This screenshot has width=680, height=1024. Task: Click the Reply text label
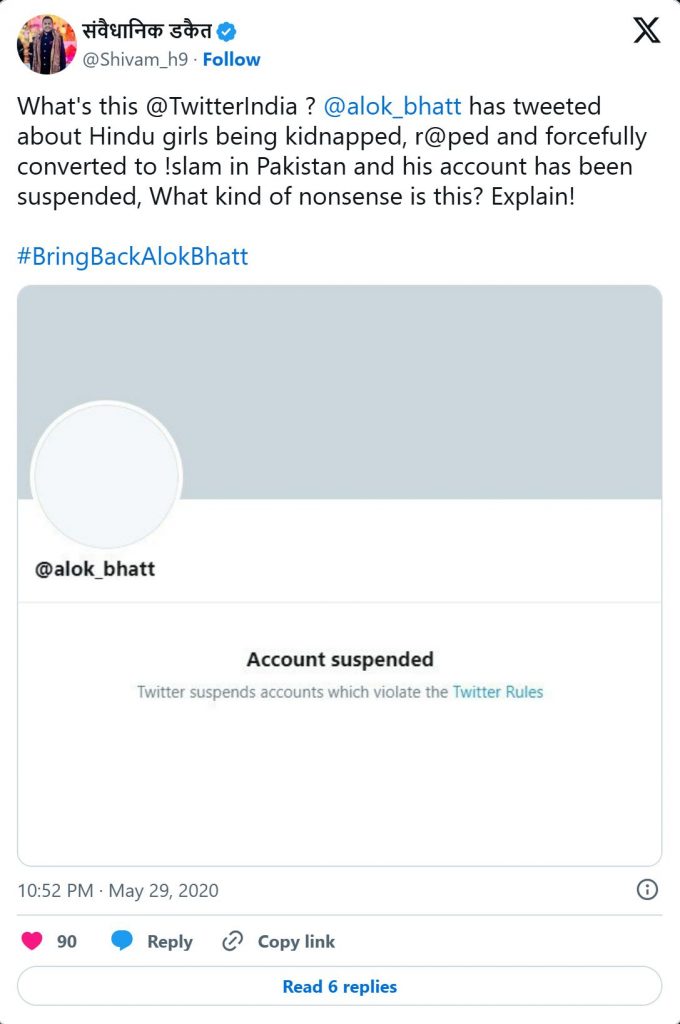170,942
